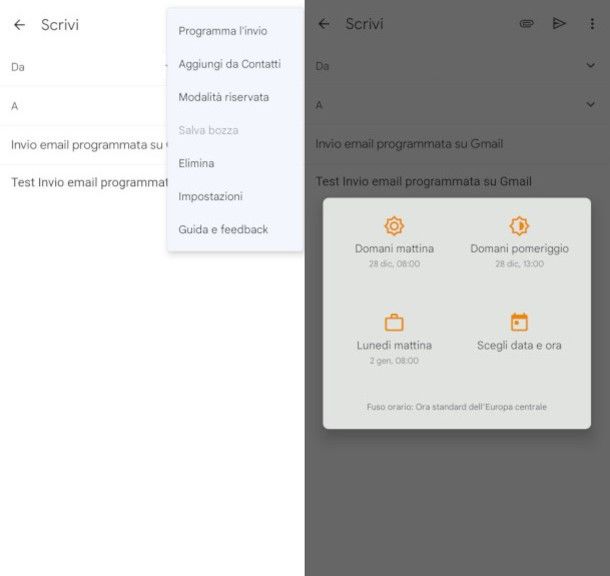Screen dimensions: 610x576
Task: Click the Da field in left screen
Action: coord(83,67)
